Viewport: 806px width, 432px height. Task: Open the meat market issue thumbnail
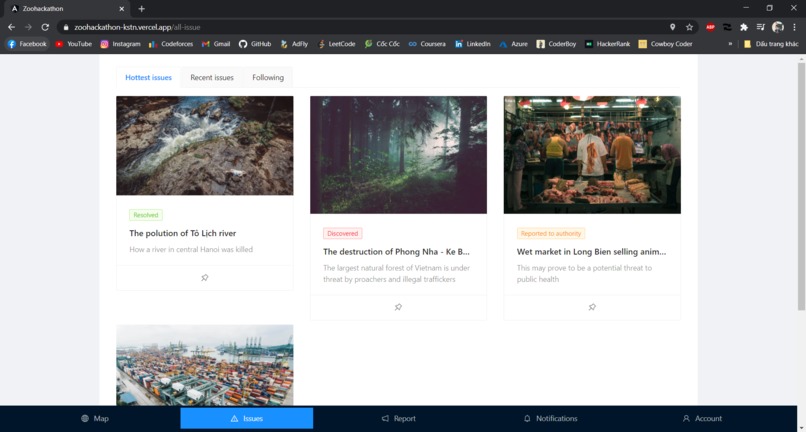pyautogui.click(x=592, y=155)
